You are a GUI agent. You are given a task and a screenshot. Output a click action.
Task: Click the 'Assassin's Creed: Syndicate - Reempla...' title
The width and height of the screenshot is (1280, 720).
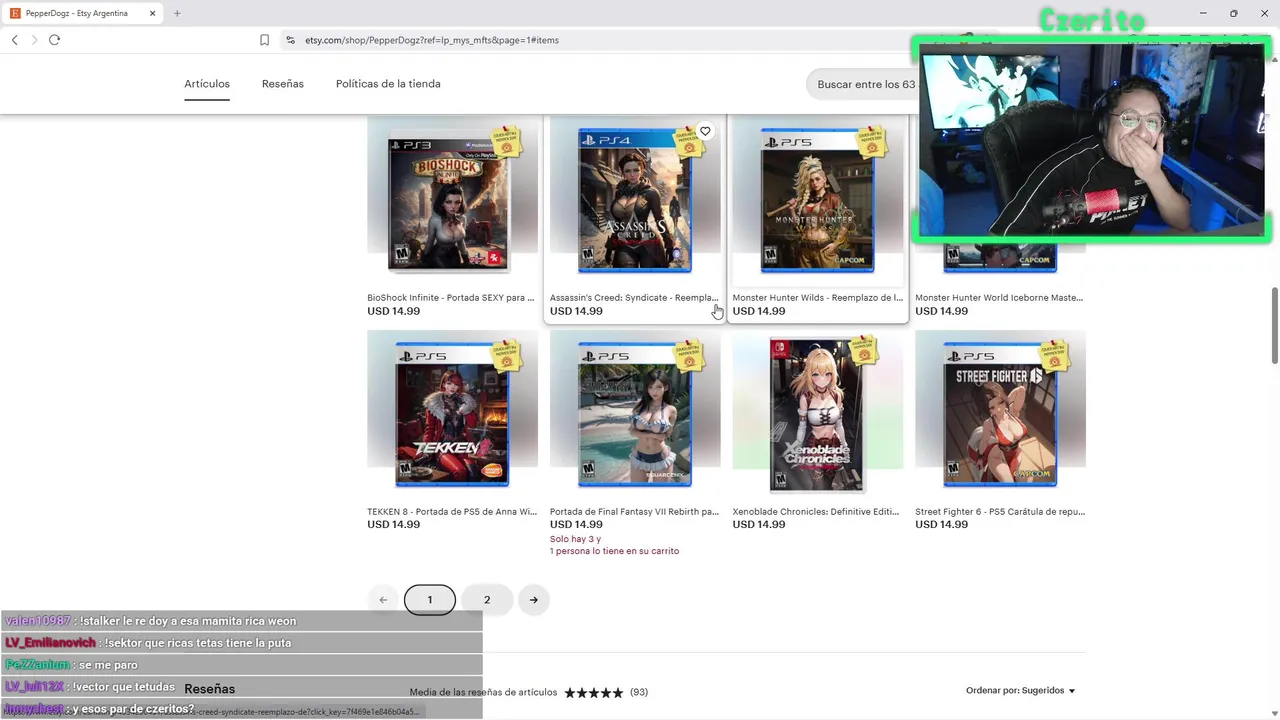[634, 297]
